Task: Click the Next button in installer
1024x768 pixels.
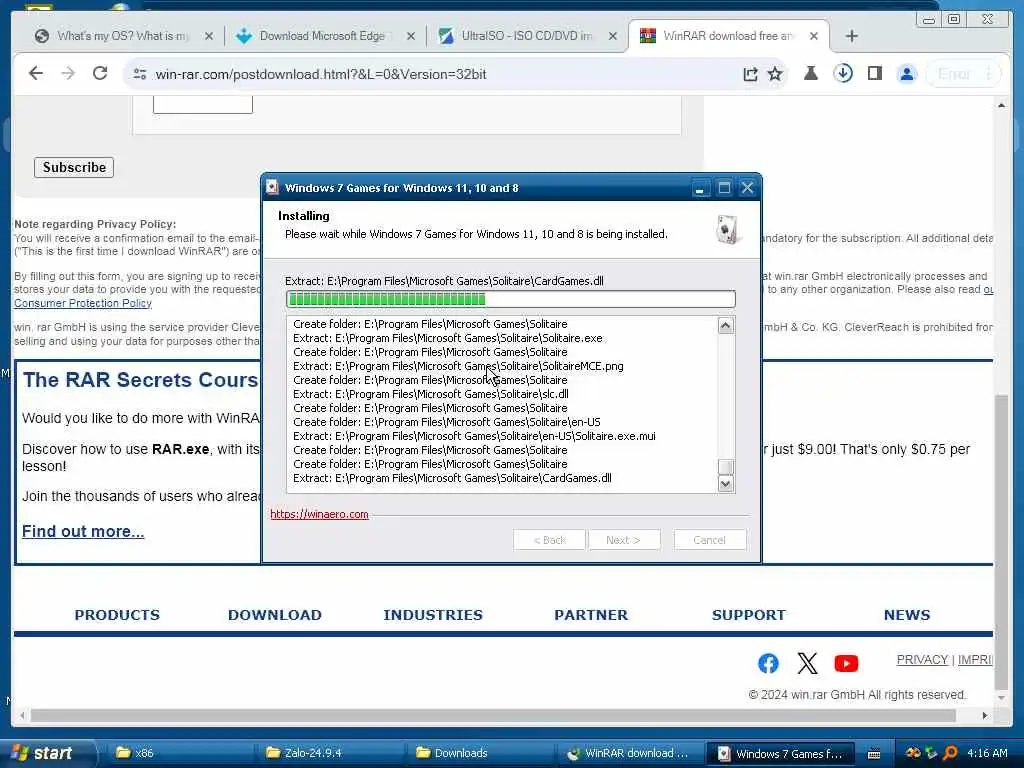Action: [624, 540]
